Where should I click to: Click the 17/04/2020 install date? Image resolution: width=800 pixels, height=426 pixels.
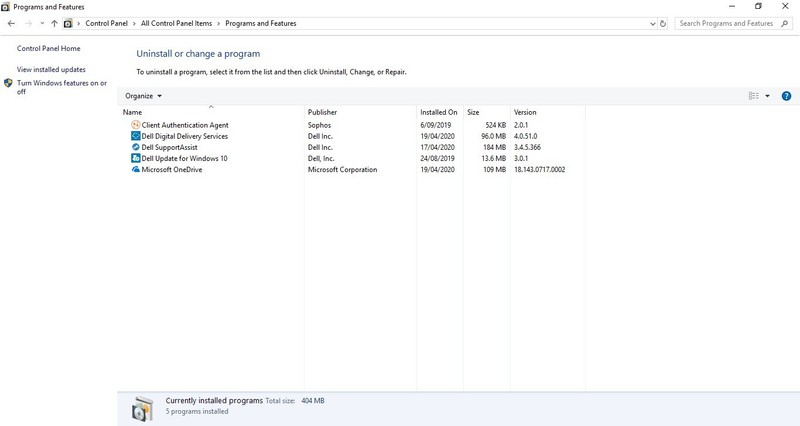click(x=437, y=147)
